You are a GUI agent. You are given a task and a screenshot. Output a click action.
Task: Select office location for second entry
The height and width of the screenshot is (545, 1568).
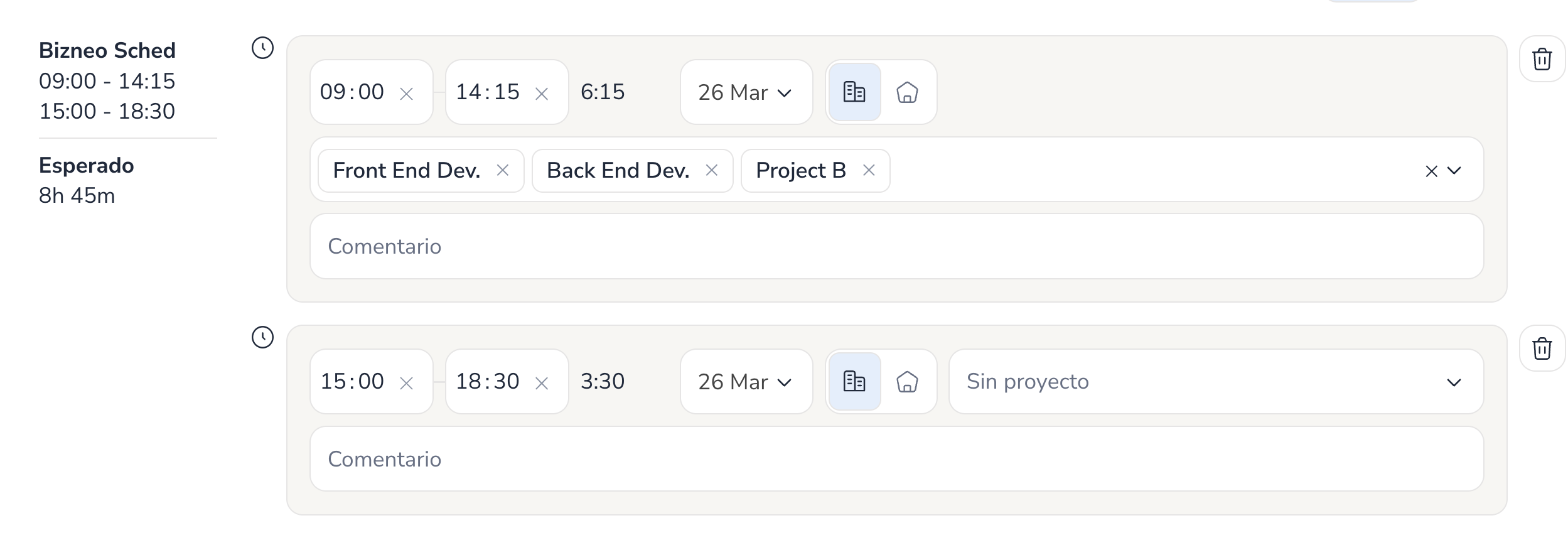[x=854, y=382]
